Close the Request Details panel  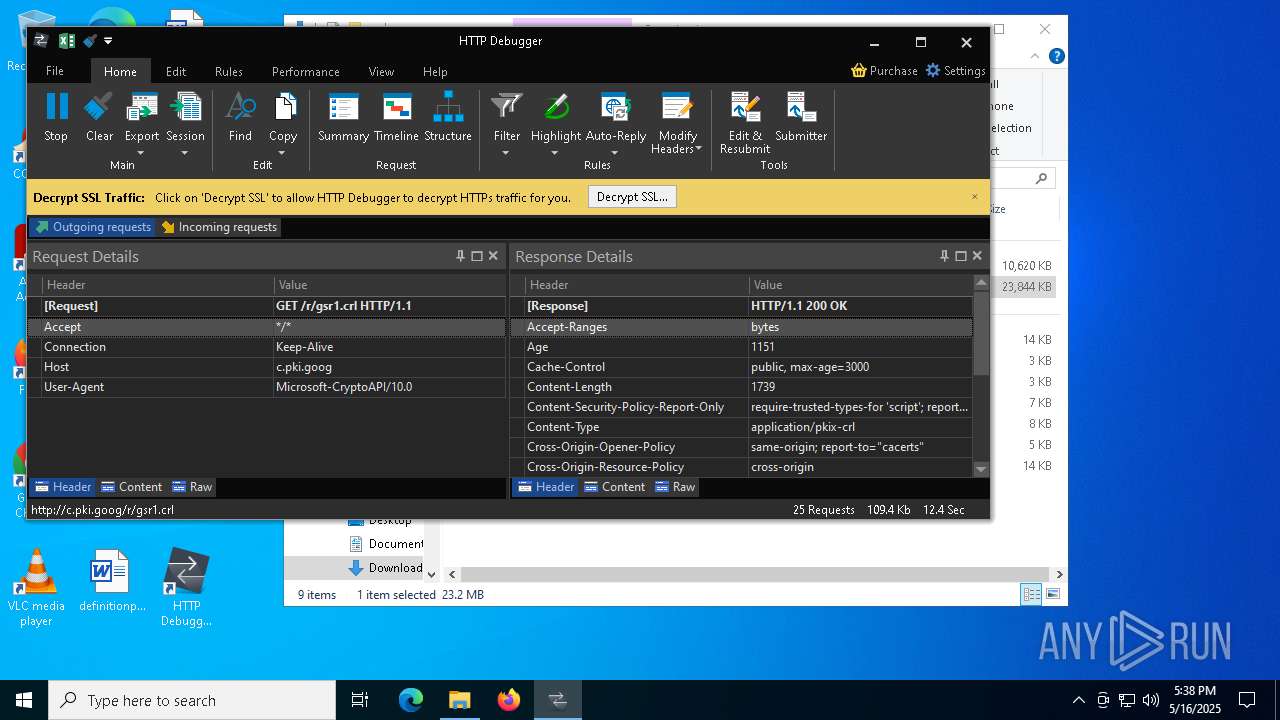(493, 256)
